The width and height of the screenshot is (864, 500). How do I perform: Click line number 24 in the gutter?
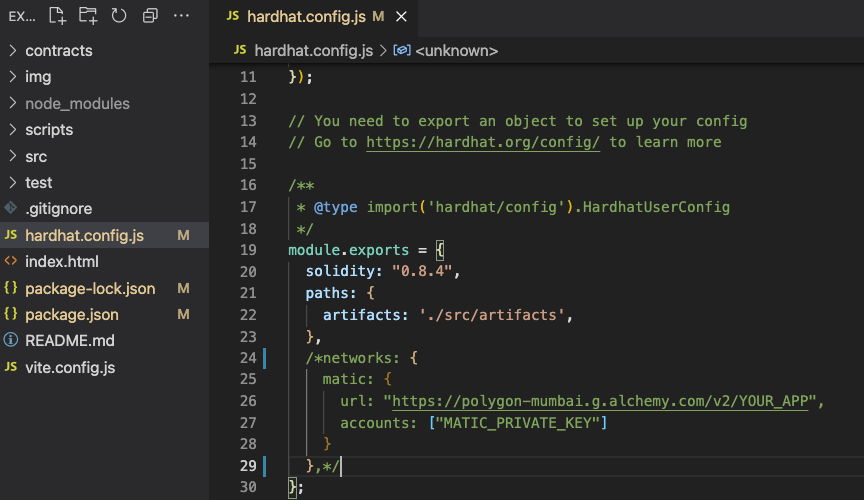[249, 358]
